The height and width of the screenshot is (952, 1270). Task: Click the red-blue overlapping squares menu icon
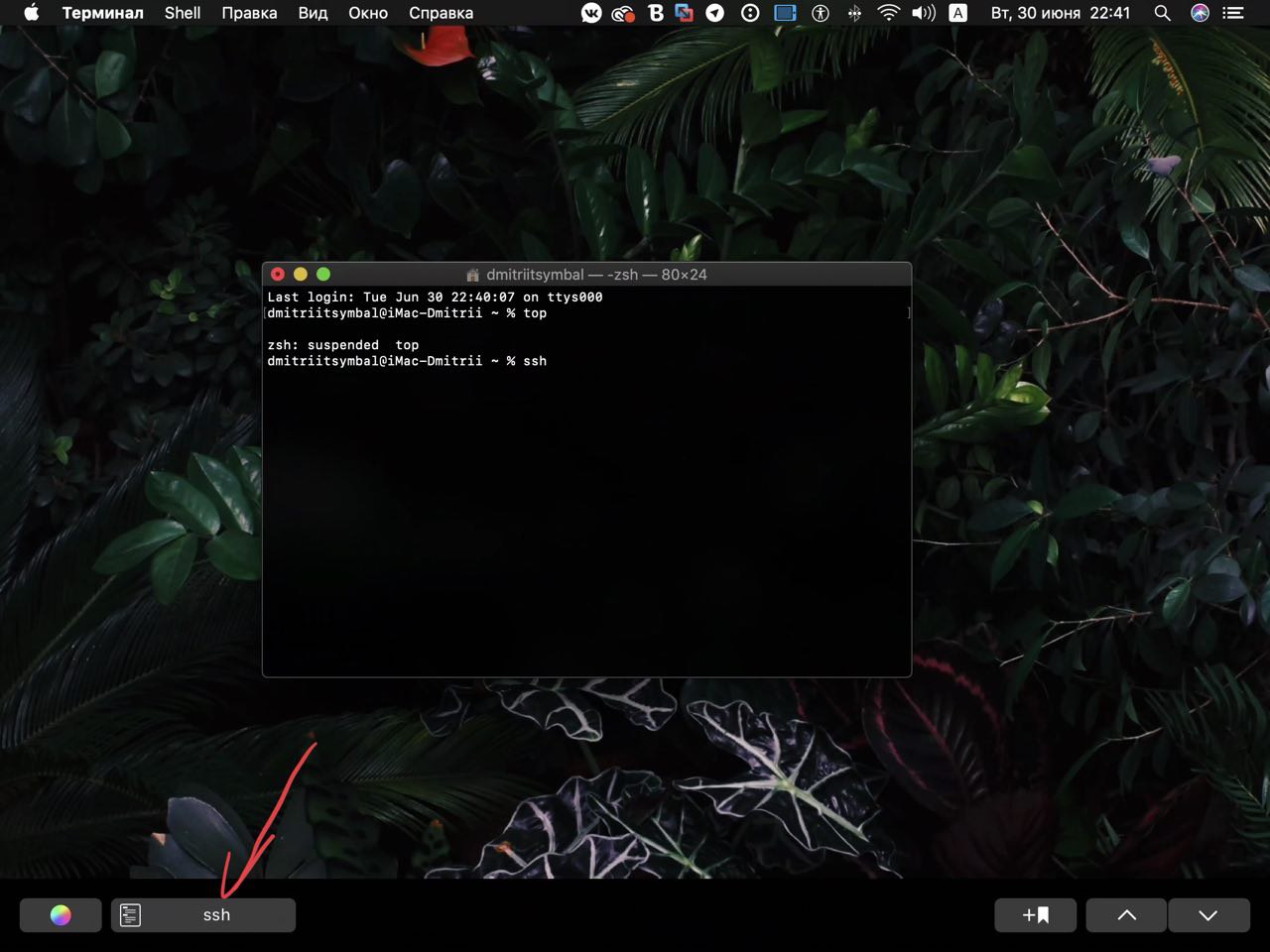684,13
